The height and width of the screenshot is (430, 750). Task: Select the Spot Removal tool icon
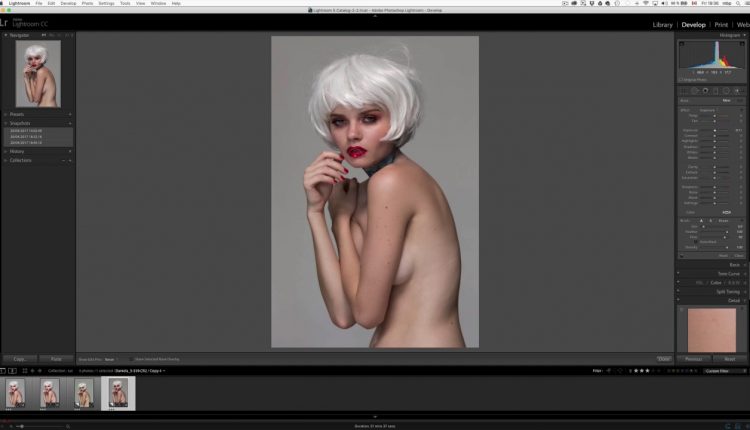coord(695,90)
